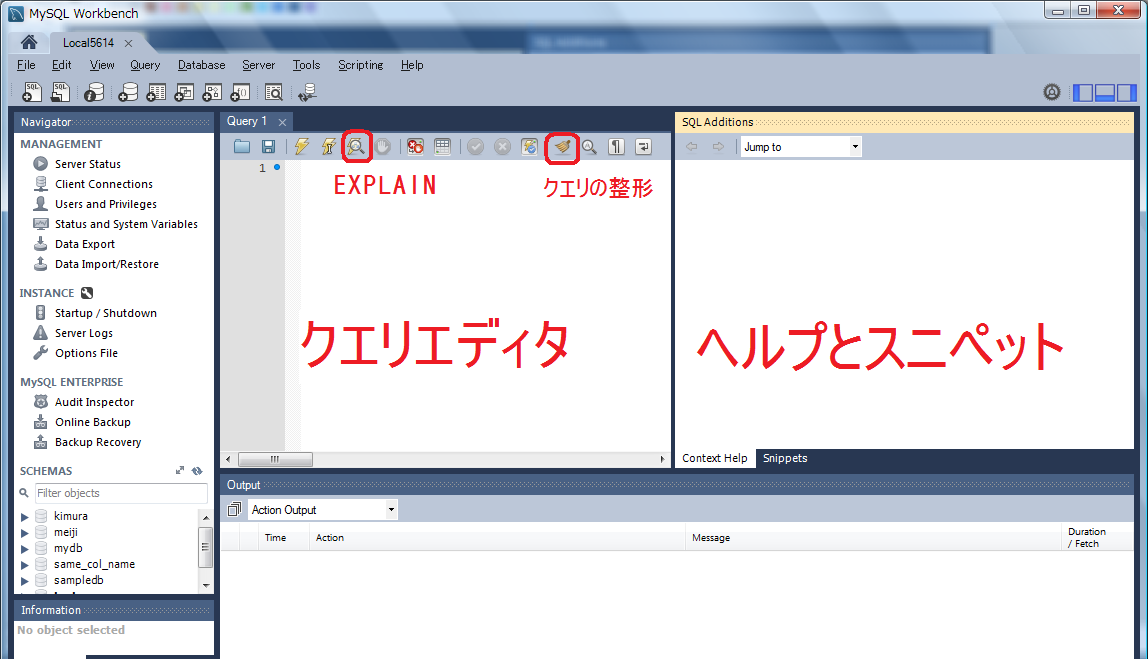Expand the kimura schema
The image size is (1148, 659).
coord(24,517)
